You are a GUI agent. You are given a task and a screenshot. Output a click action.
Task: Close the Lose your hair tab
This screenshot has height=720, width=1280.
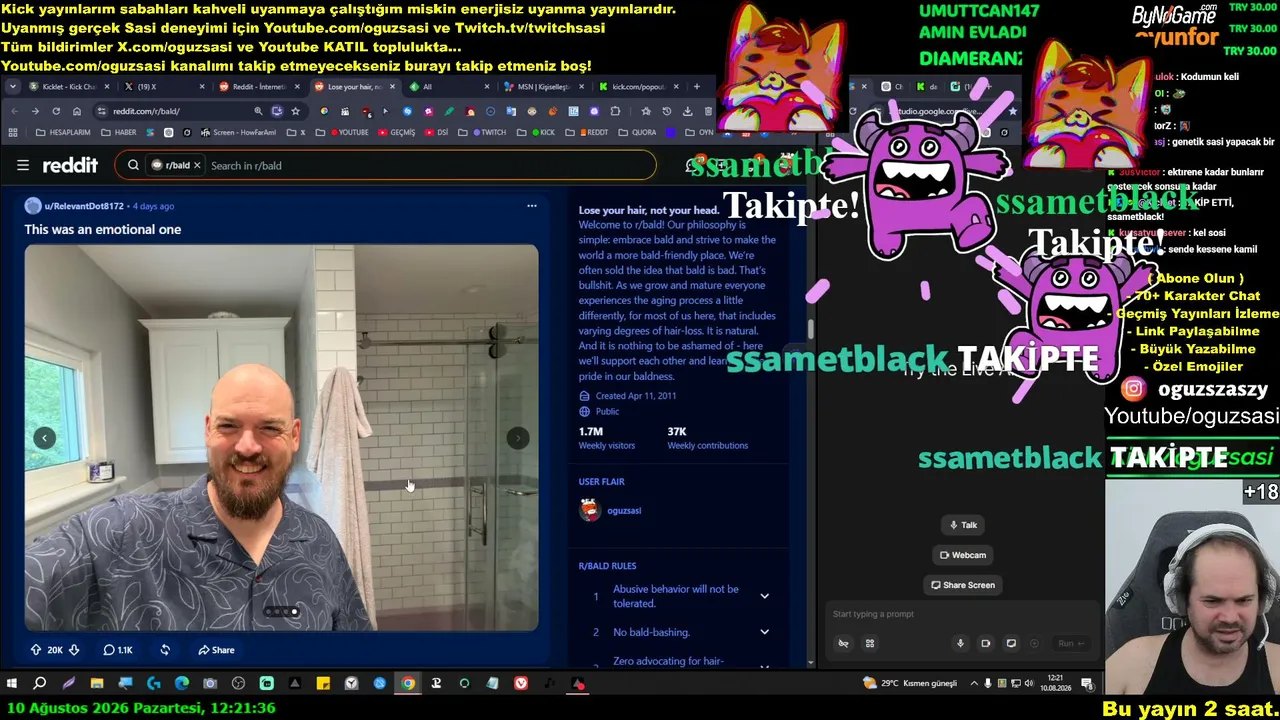tap(392, 87)
